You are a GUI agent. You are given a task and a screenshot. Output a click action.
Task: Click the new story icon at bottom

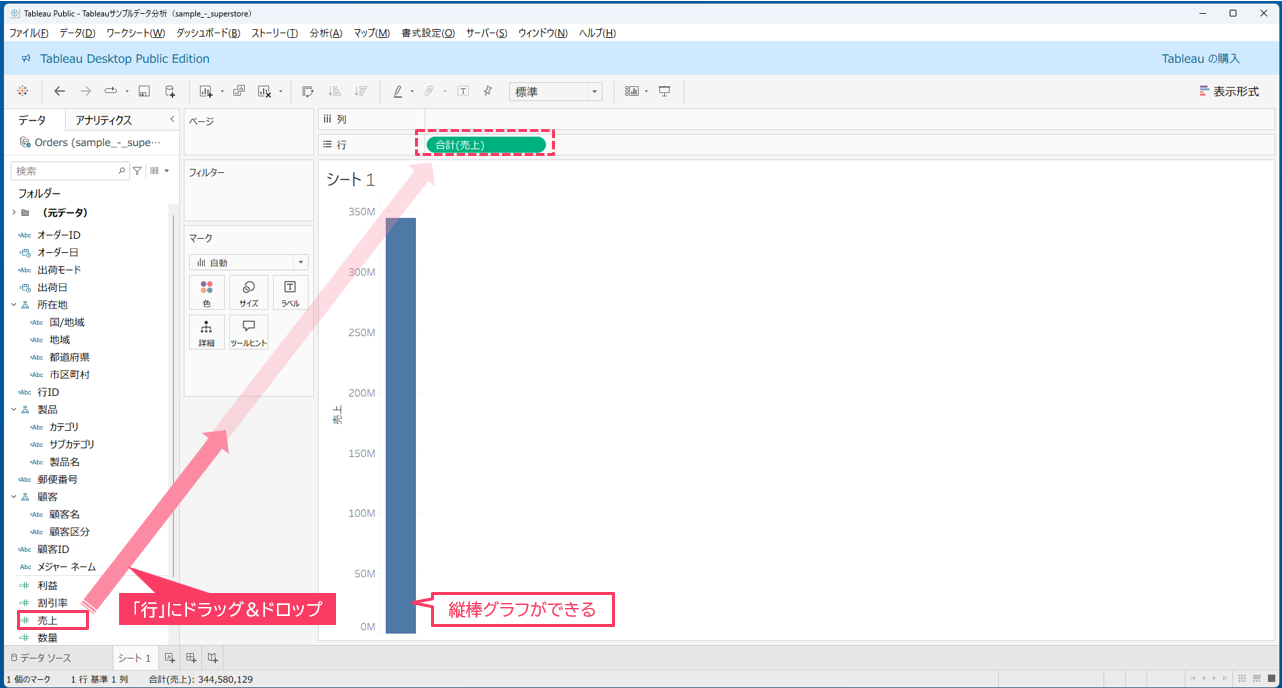click(212, 658)
